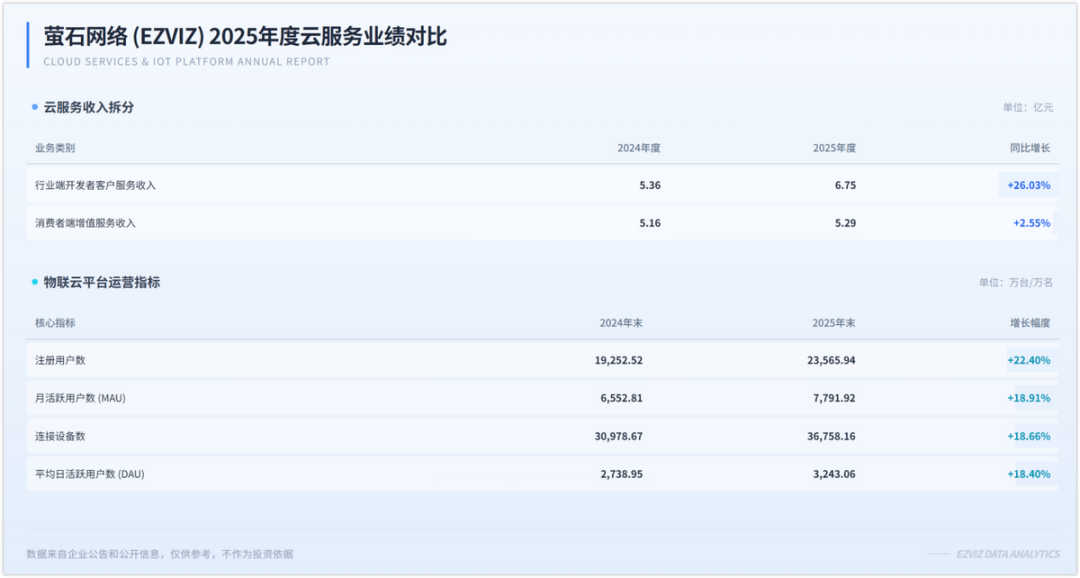1080x578 pixels.
Task: Click the +18.91% MAU growth badge
Action: coord(1028,398)
